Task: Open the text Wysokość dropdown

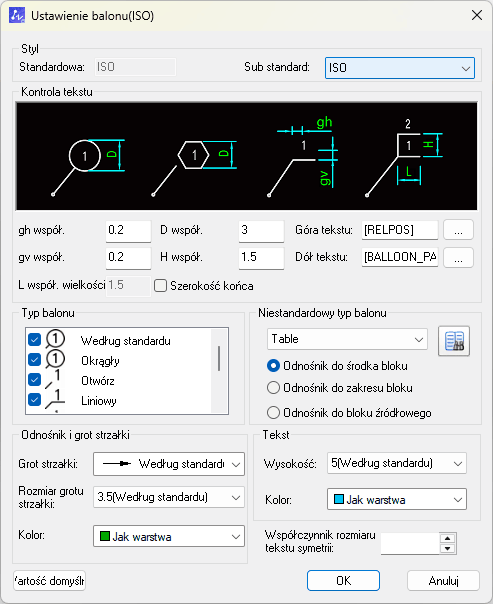Action: pyautogui.click(x=397, y=463)
